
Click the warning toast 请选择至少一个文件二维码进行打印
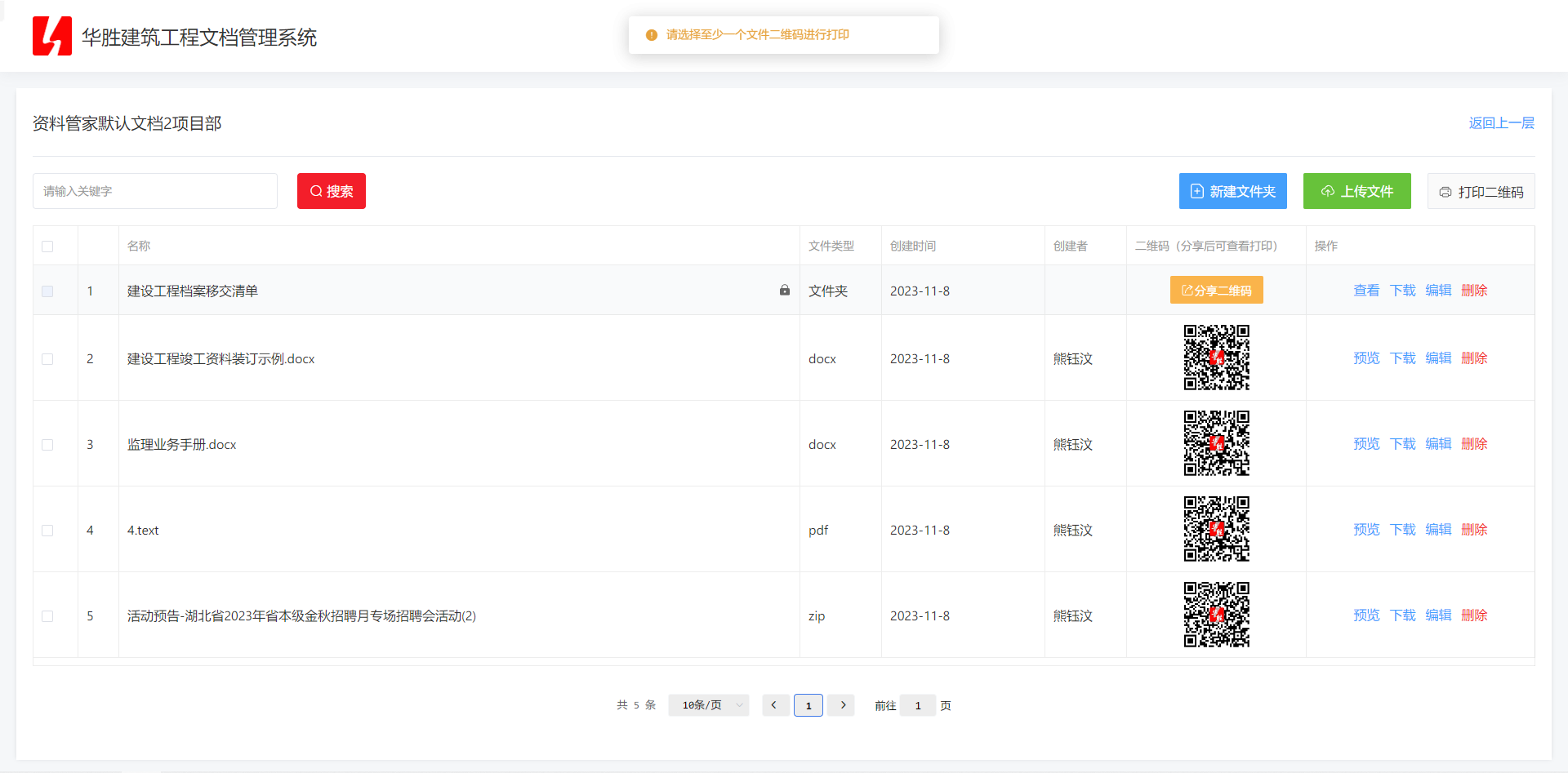pyautogui.click(x=784, y=35)
